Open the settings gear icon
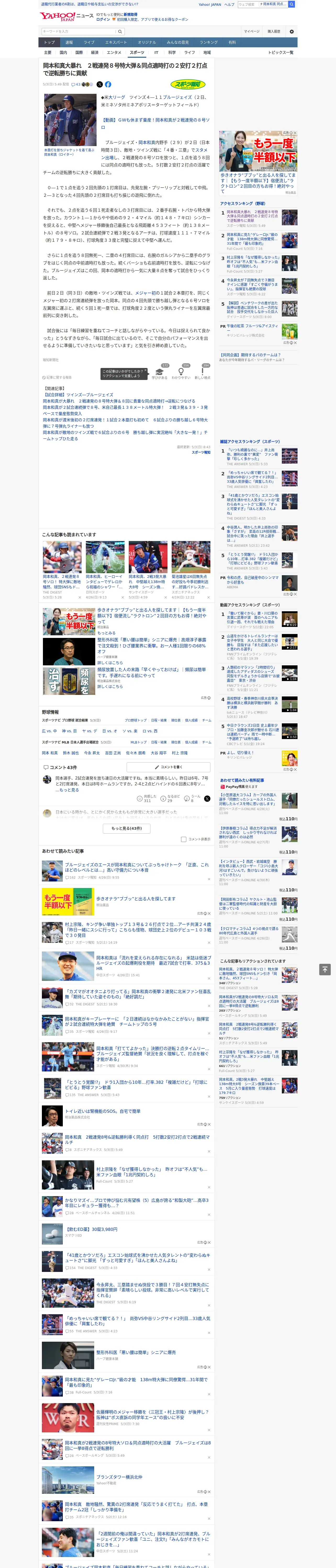The image size is (336, 1568). (292, 32)
